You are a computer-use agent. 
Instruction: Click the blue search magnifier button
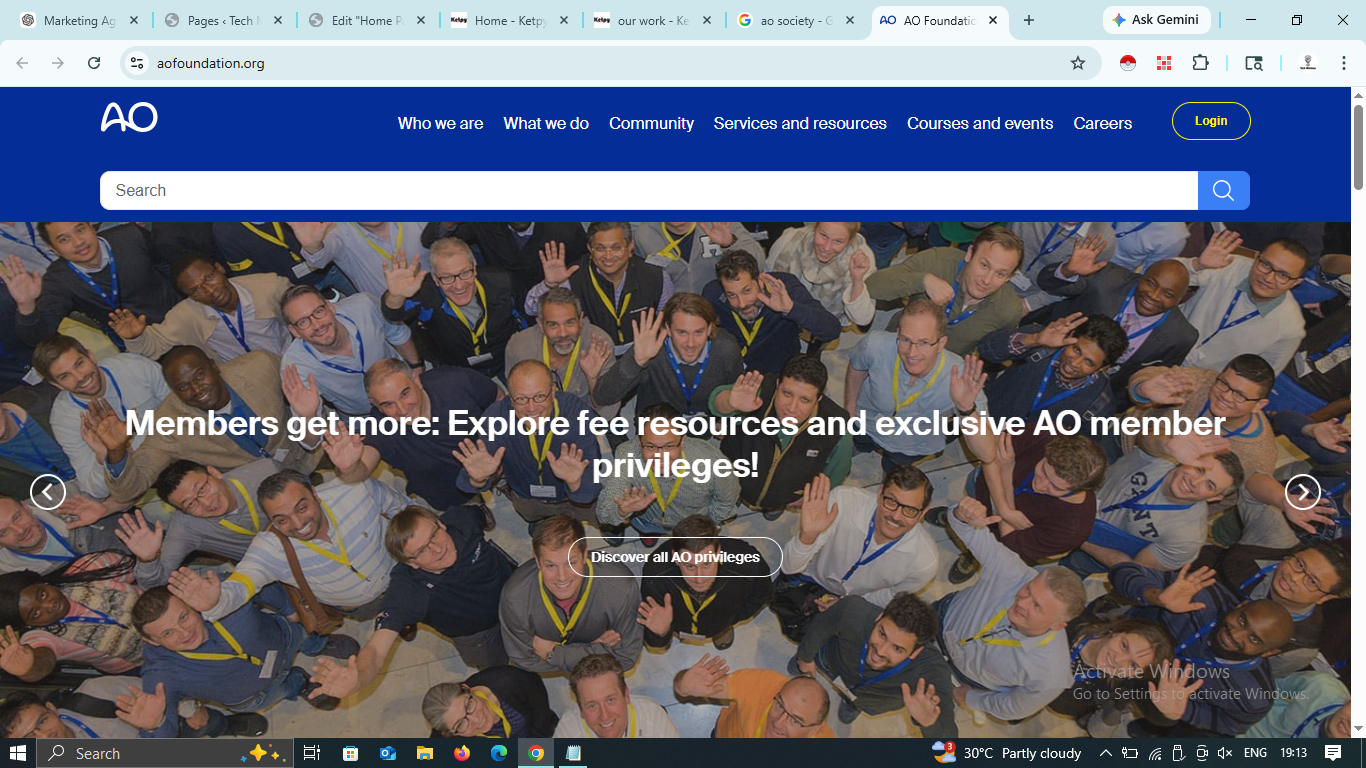1223,191
